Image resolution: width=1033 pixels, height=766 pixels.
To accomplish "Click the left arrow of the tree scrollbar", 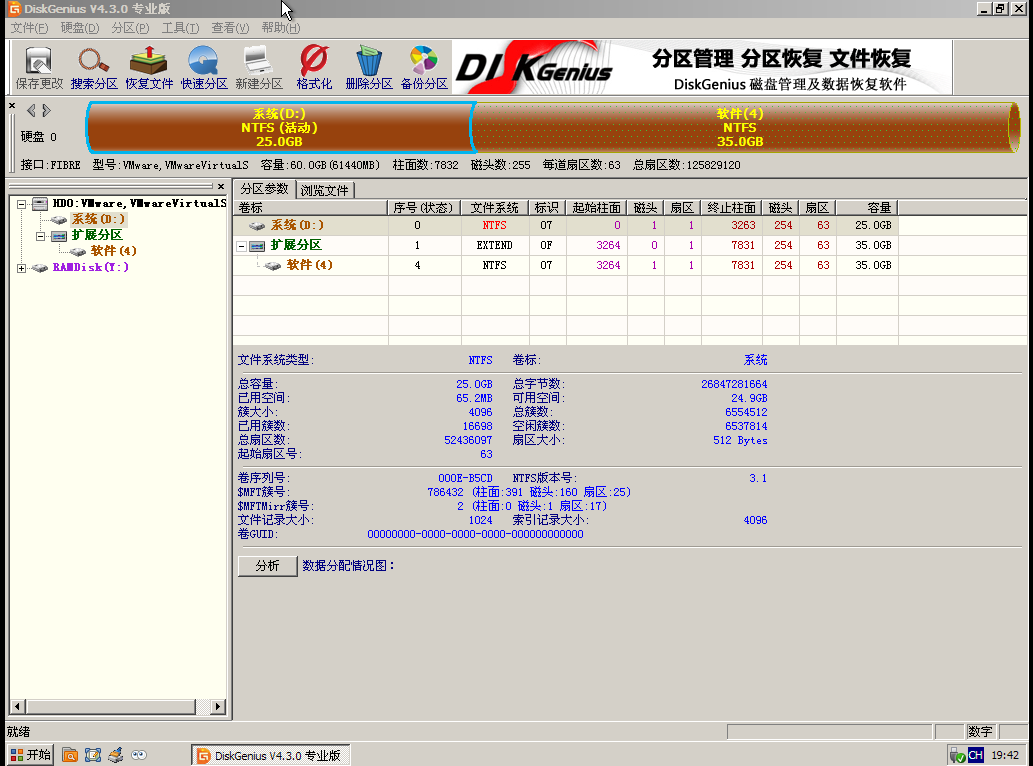I will pos(18,707).
